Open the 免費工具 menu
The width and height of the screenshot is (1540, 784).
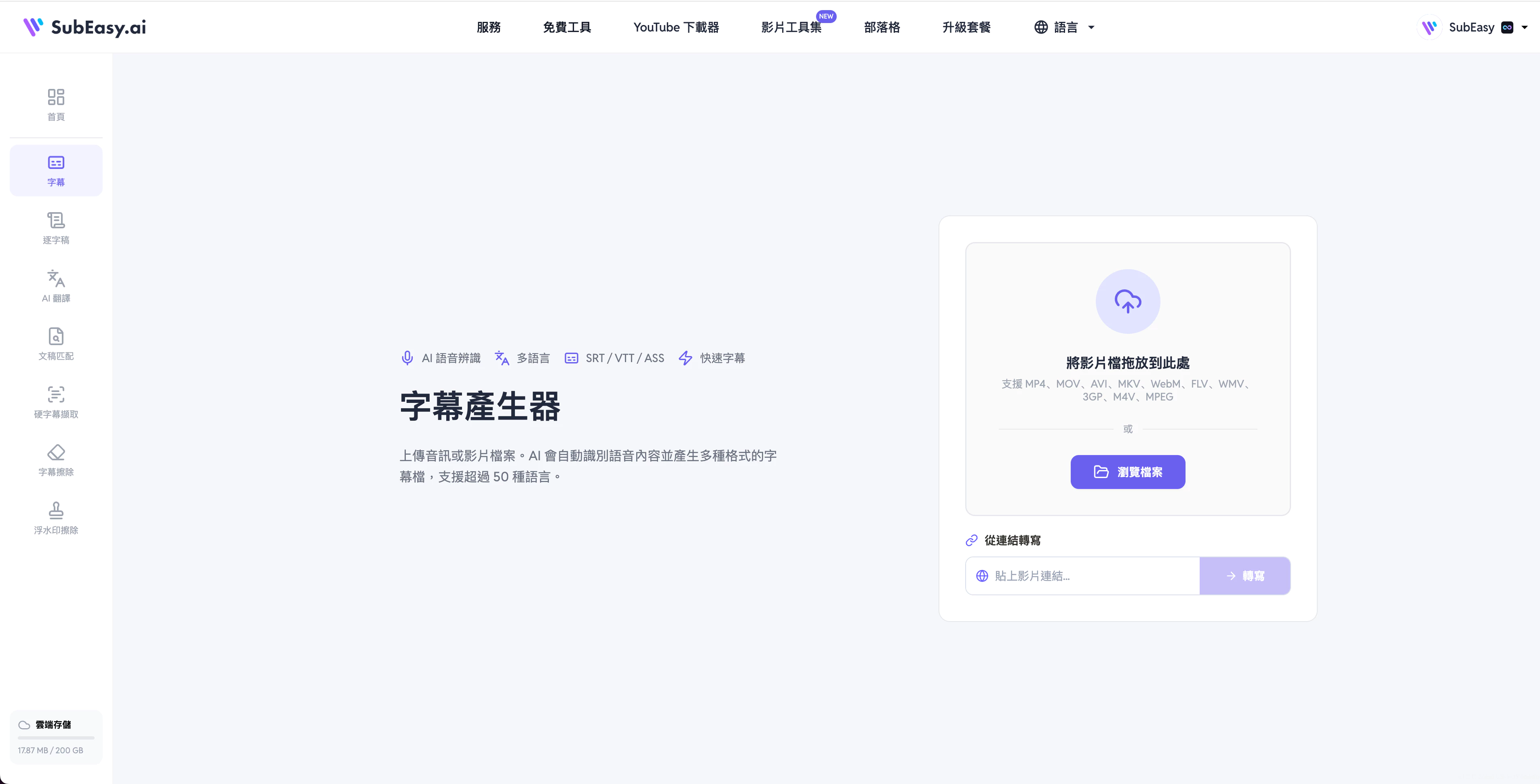(x=567, y=27)
